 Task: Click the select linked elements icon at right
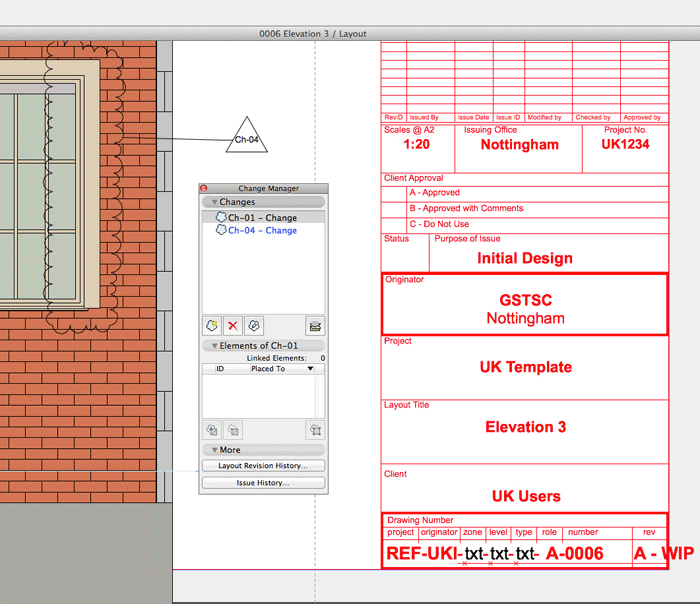point(315,430)
